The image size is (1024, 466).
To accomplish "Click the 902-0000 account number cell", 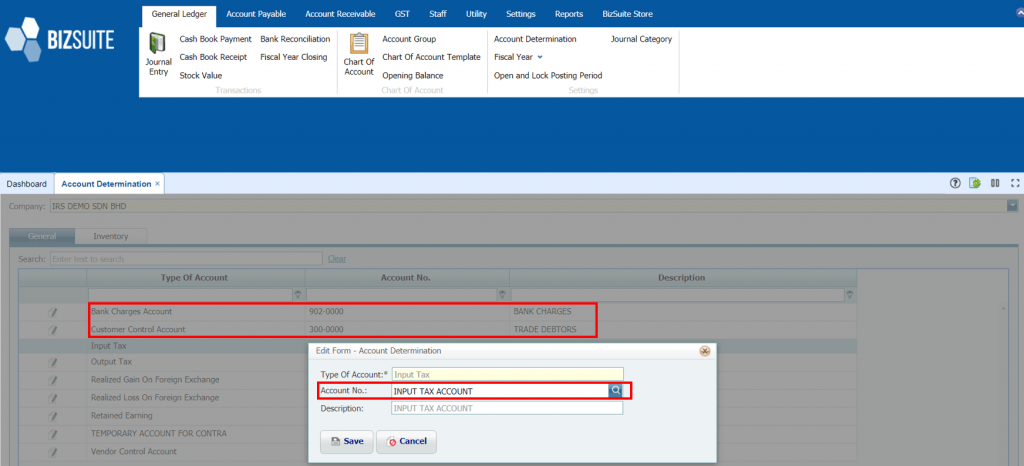I will click(407, 312).
